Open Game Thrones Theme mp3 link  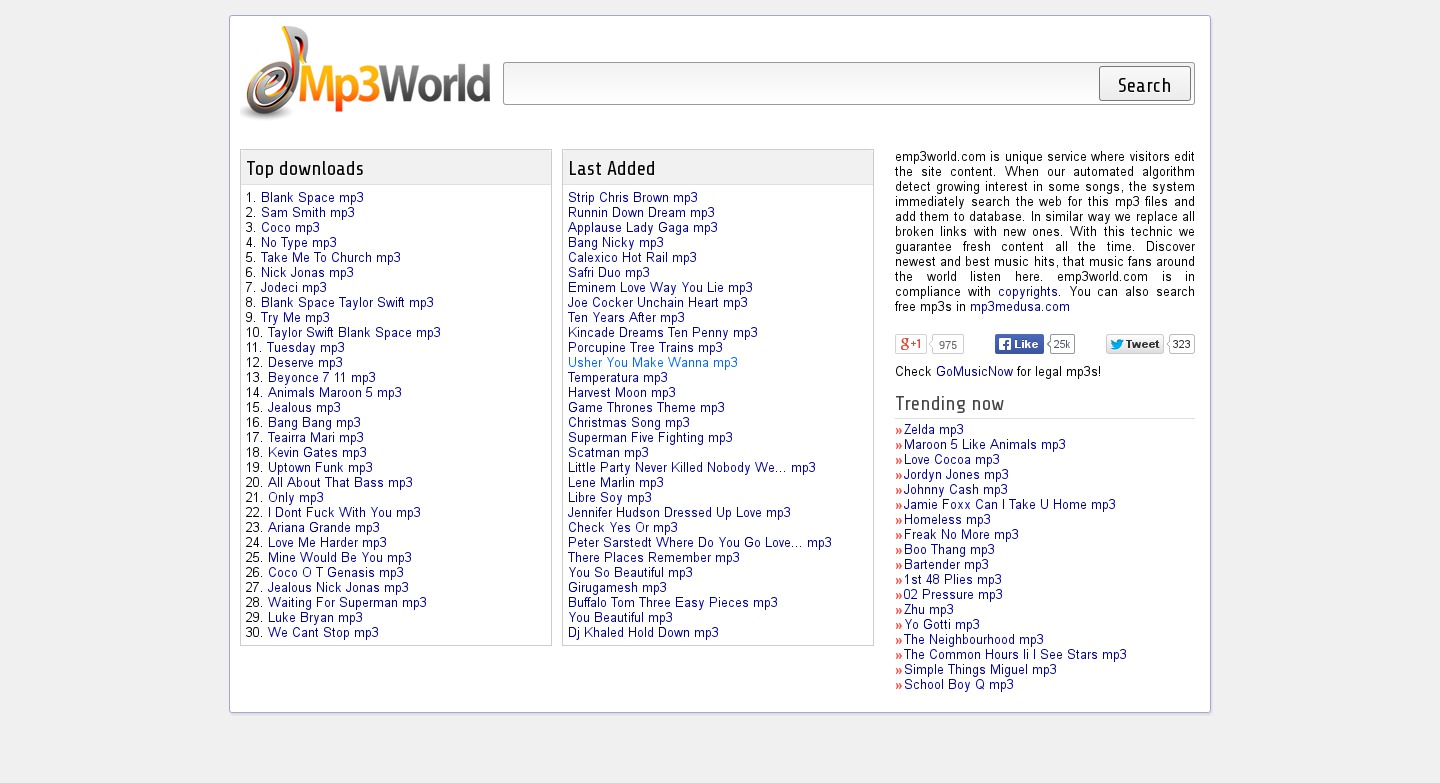click(646, 408)
